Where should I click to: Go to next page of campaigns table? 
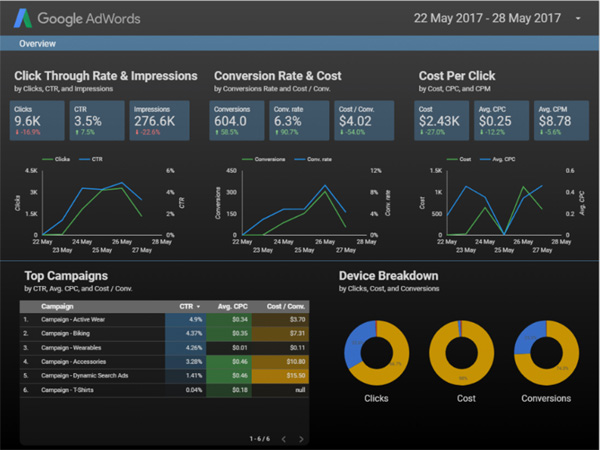301,439
